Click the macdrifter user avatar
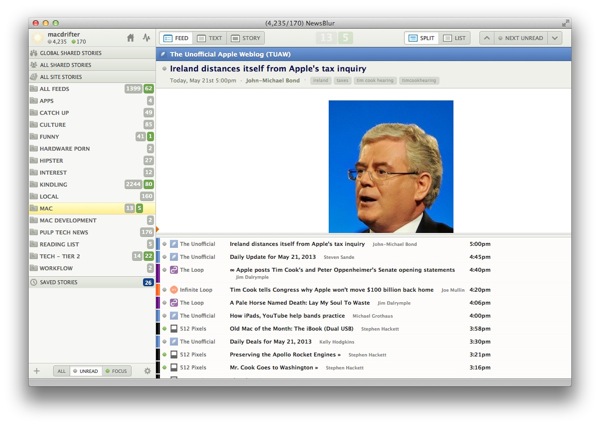 [x=38, y=38]
